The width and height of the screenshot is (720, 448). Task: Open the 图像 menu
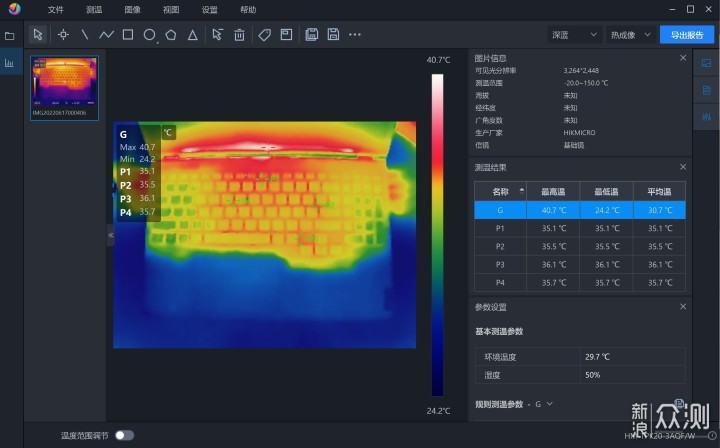click(x=133, y=10)
